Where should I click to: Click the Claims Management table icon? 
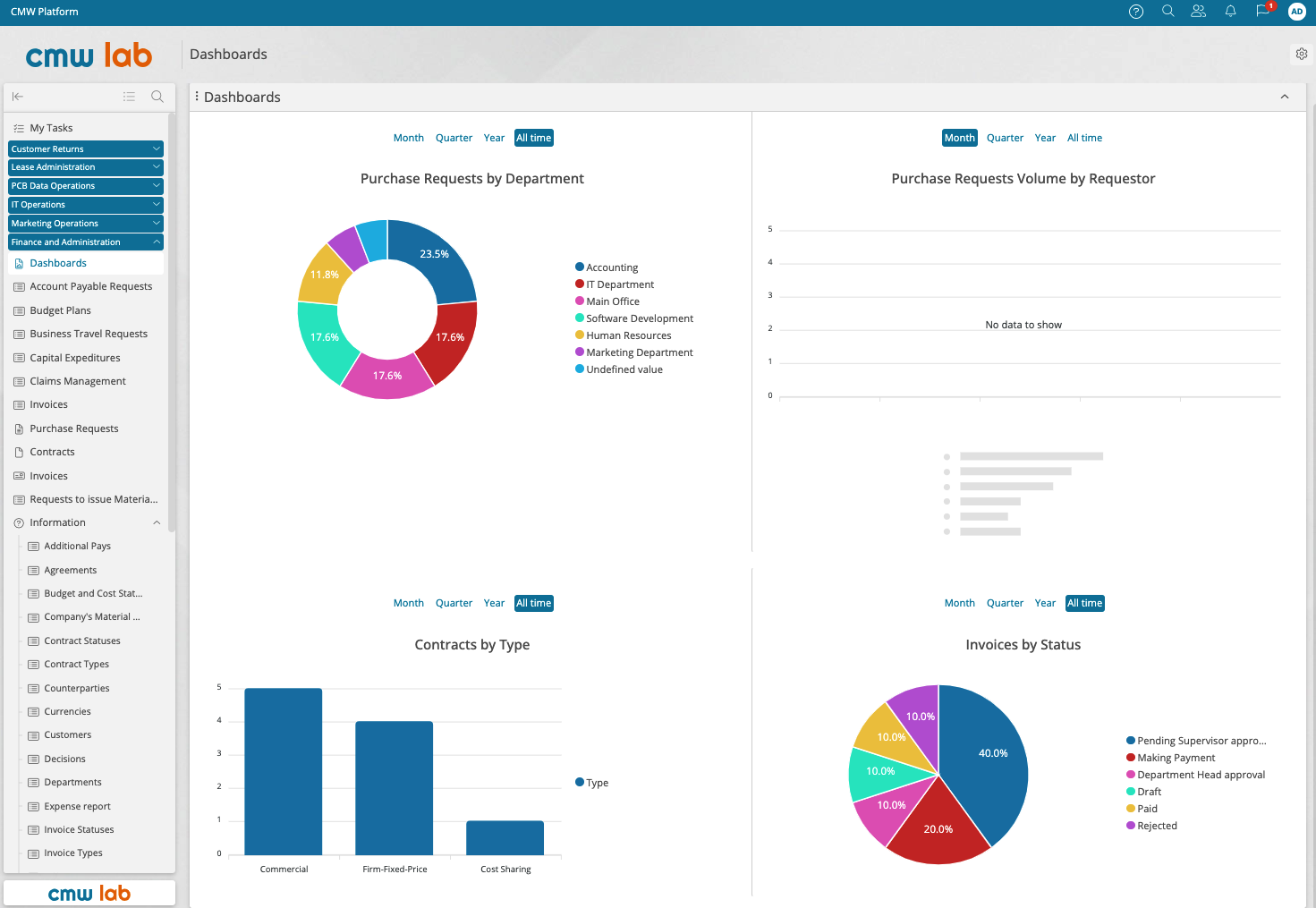[x=19, y=382]
